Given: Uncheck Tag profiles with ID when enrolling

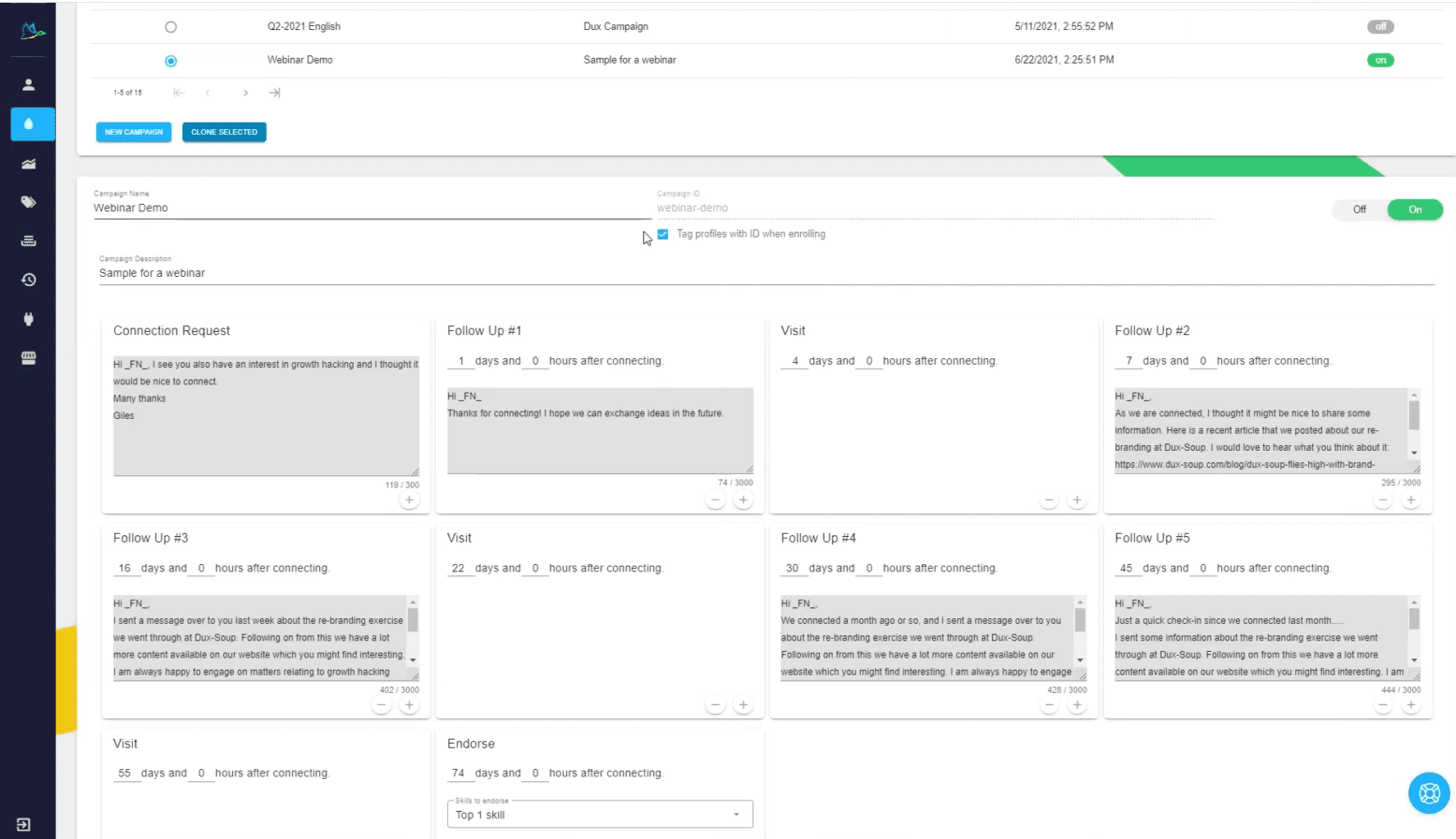Looking at the screenshot, I should point(662,234).
